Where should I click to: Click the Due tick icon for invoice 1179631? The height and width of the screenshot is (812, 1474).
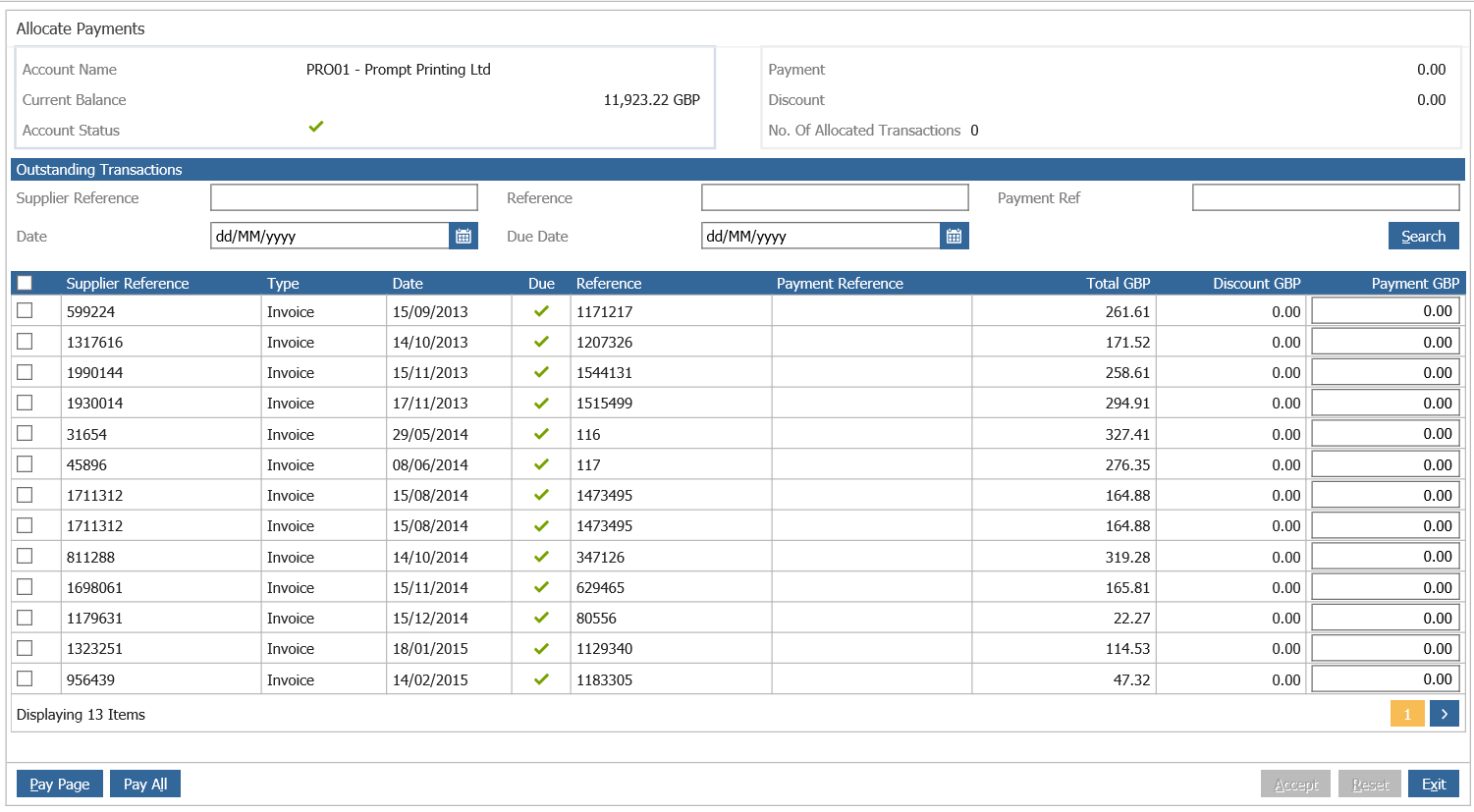(x=541, y=618)
